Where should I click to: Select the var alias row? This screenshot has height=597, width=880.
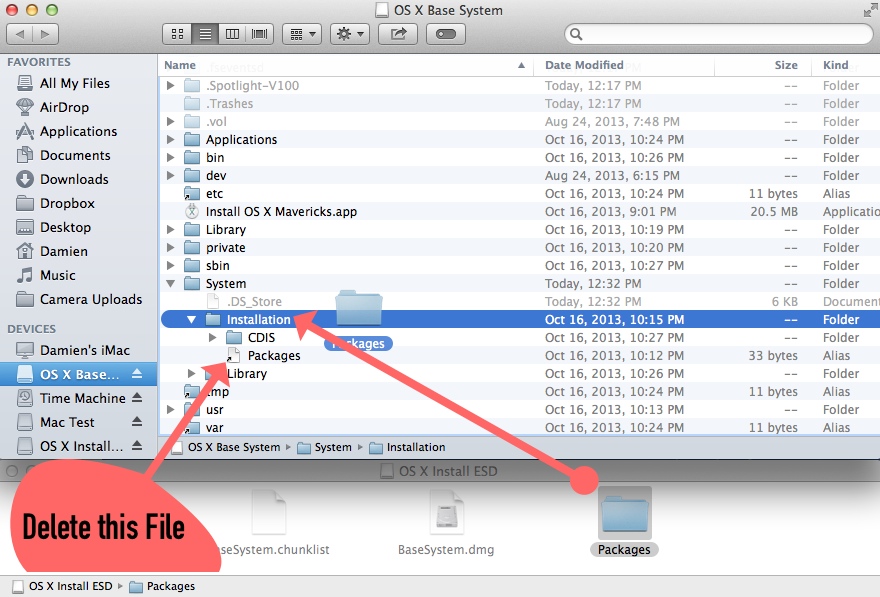coord(519,427)
